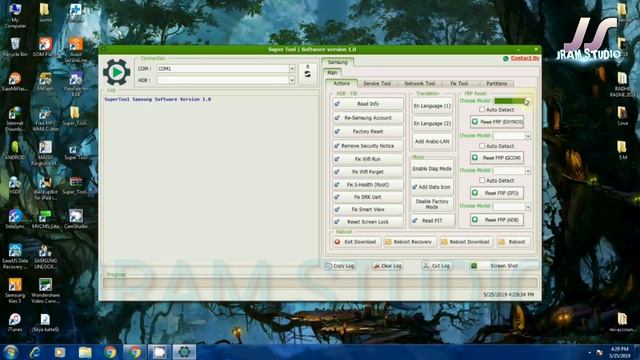Click the Exit Download button

(x=357, y=242)
